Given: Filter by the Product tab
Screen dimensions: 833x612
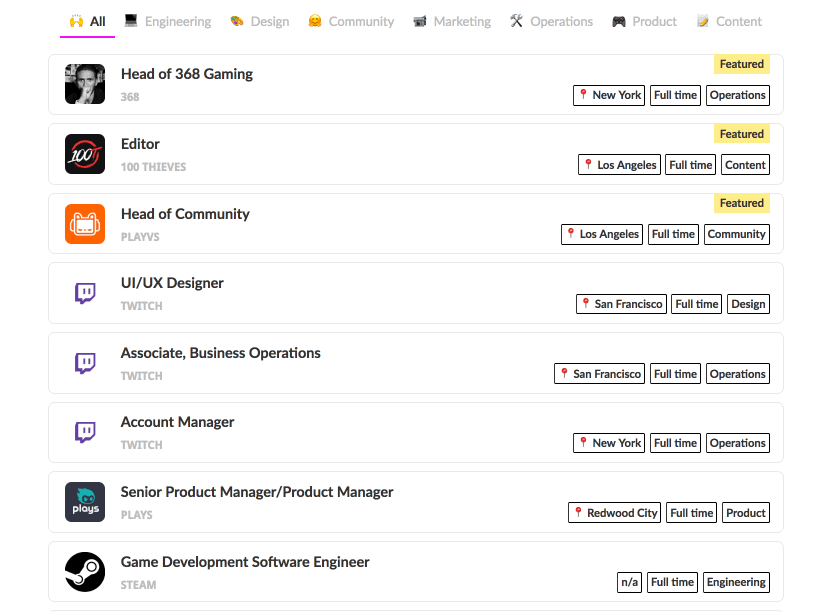Looking at the screenshot, I should [645, 21].
